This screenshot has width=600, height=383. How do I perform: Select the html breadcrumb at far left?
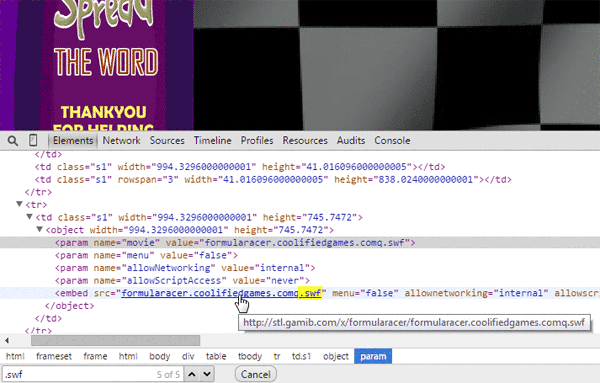point(15,356)
